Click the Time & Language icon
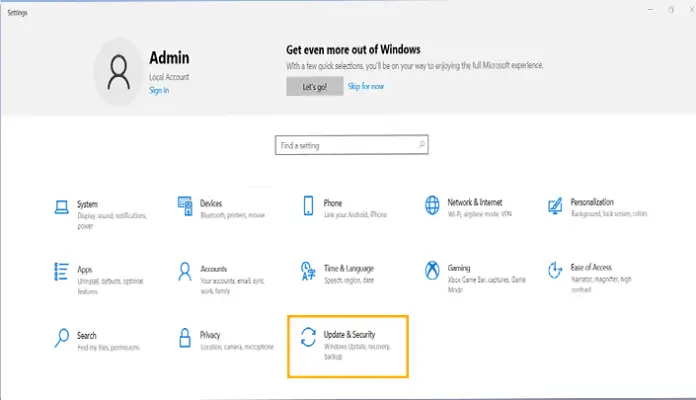696x400 pixels. pos(308,272)
